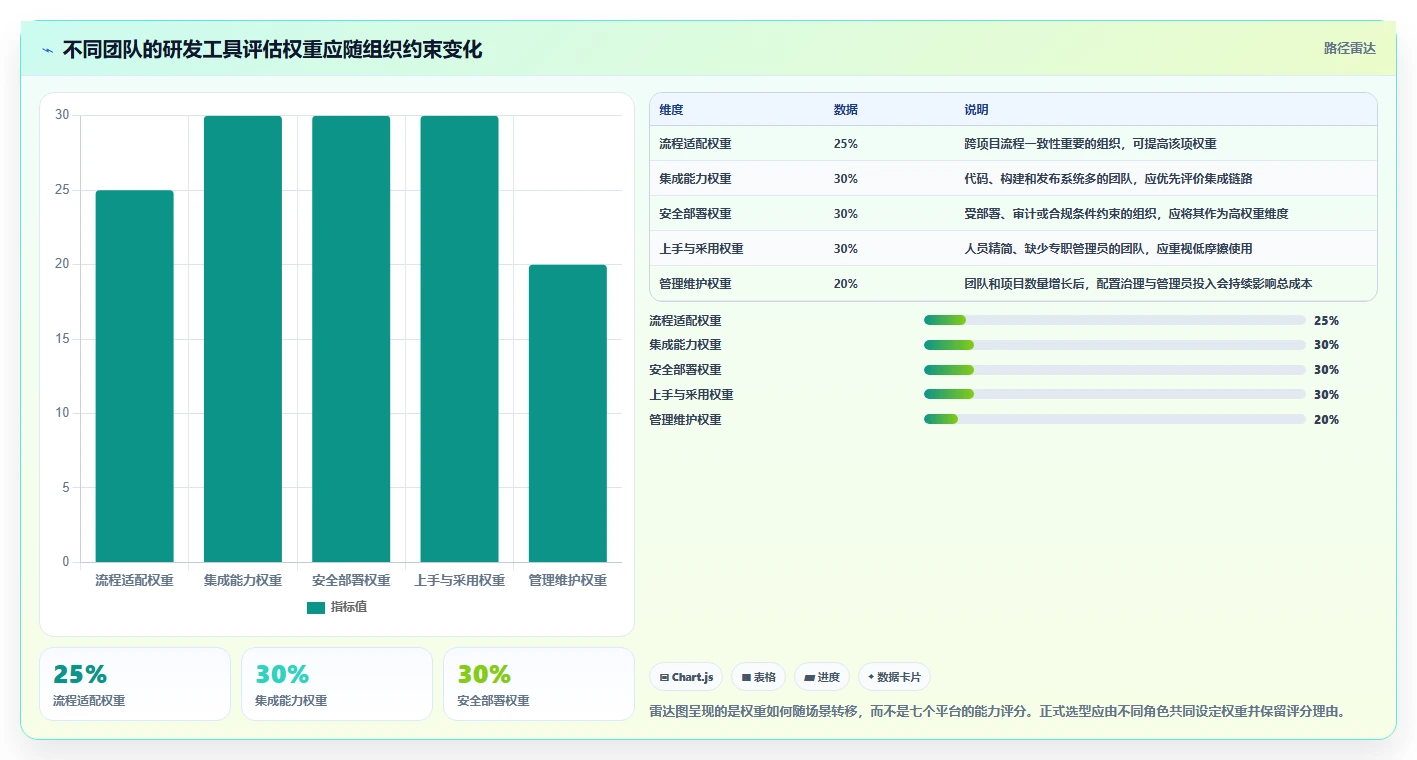
Task: Click the 安全部署权重 x-axis label
Action: coord(351,581)
